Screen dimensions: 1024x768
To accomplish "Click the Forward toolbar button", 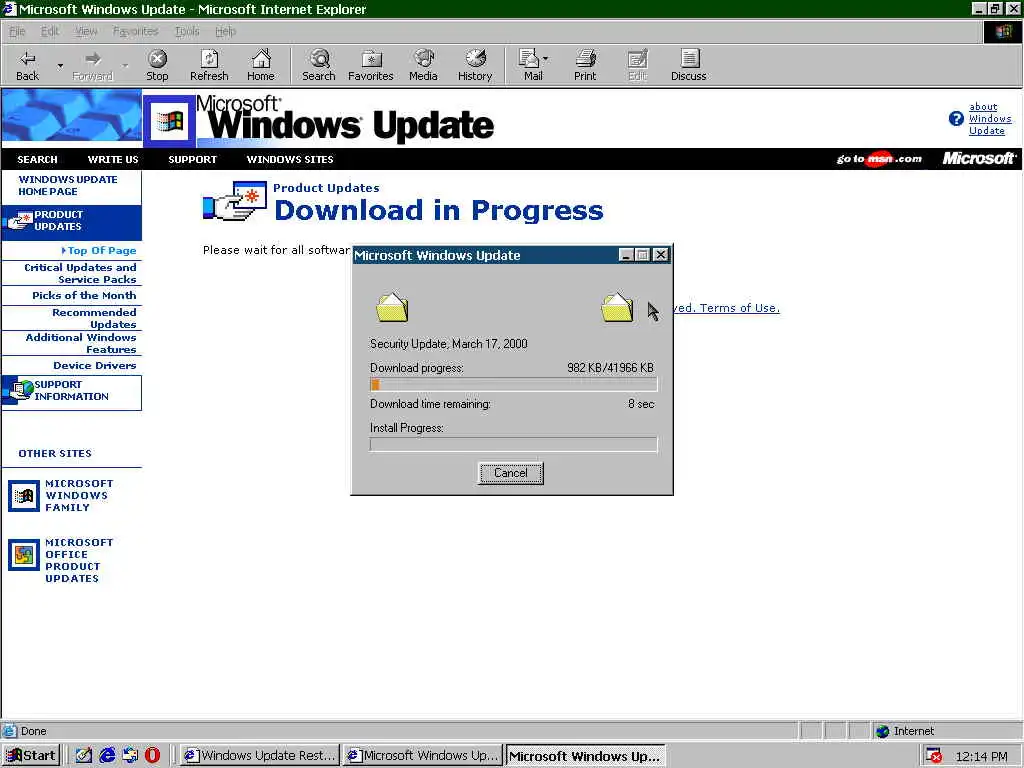I will tap(93, 65).
